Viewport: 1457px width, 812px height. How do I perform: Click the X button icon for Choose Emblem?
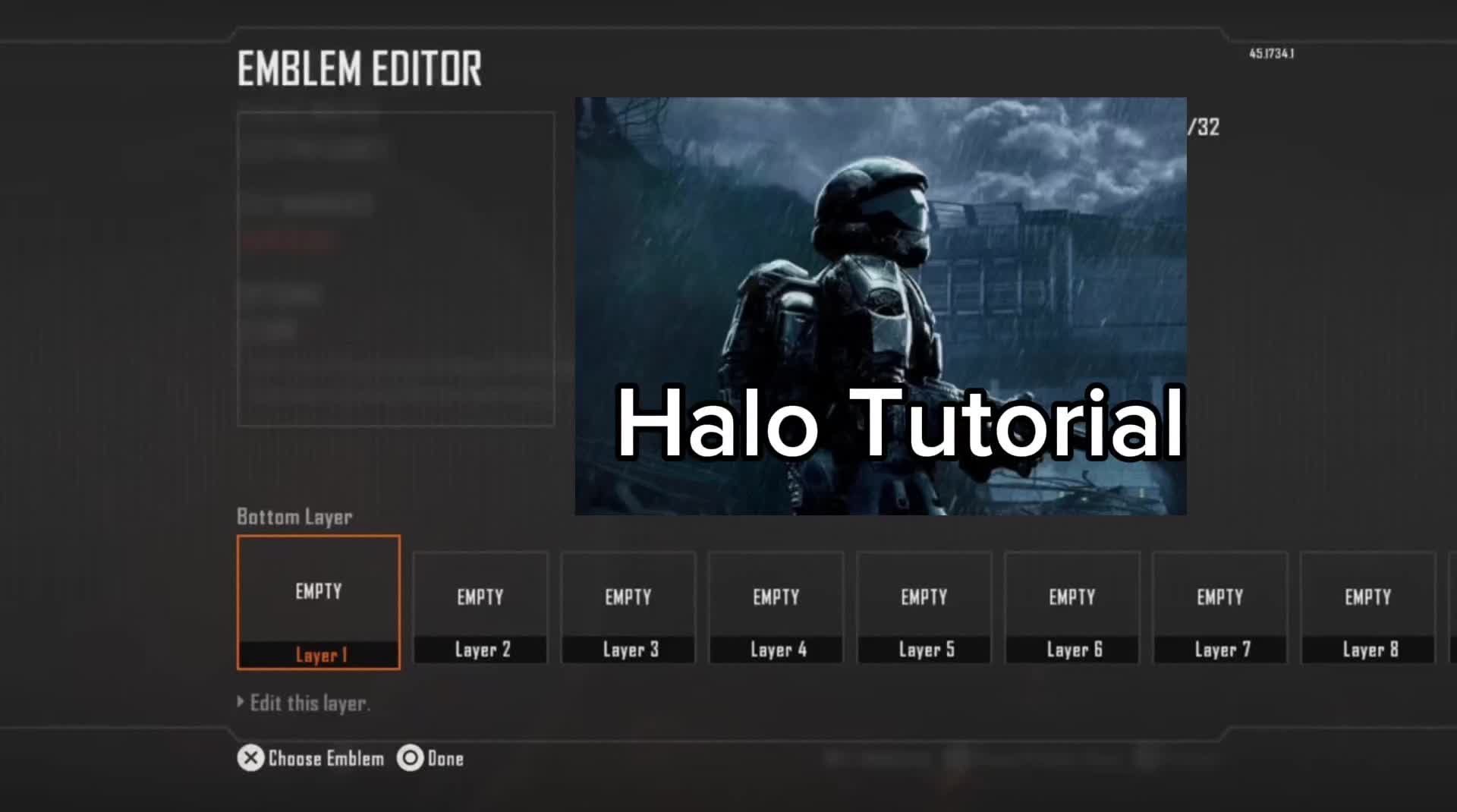point(250,758)
